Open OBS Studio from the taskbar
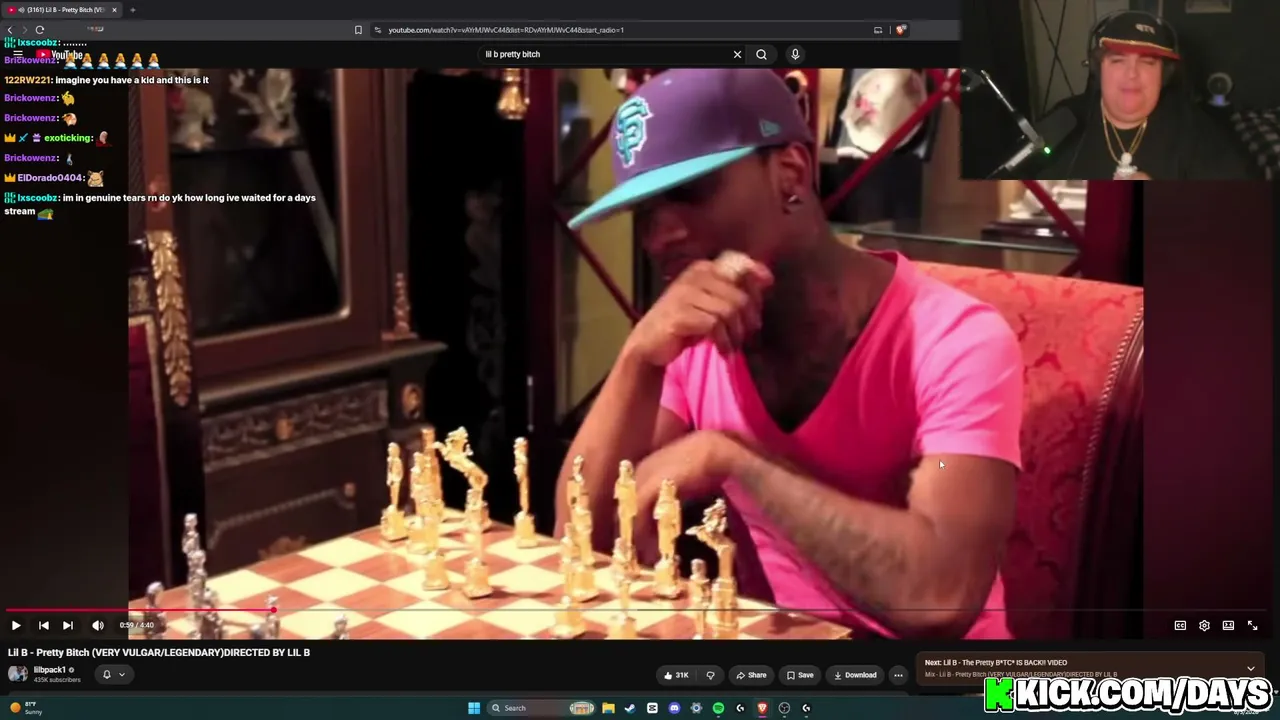1280x720 pixels. click(784, 708)
